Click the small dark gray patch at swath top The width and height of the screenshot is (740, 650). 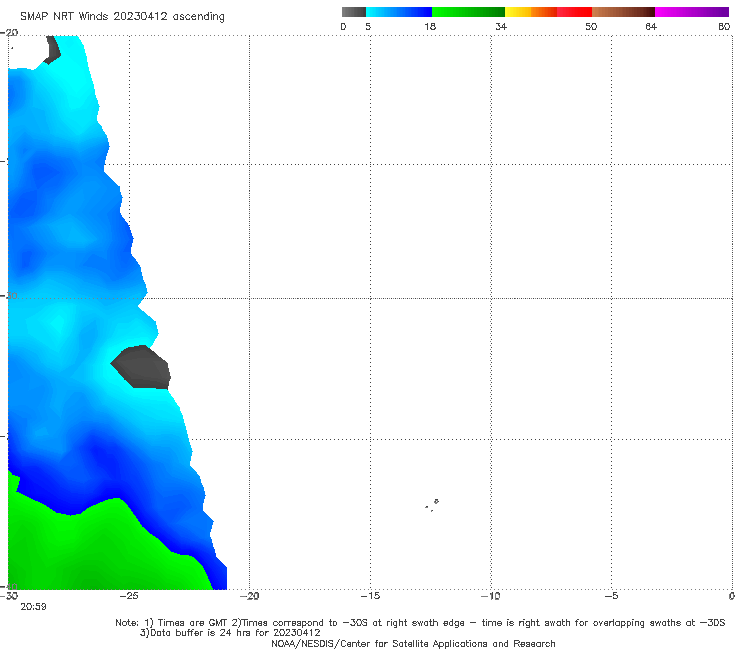(x=52, y=50)
